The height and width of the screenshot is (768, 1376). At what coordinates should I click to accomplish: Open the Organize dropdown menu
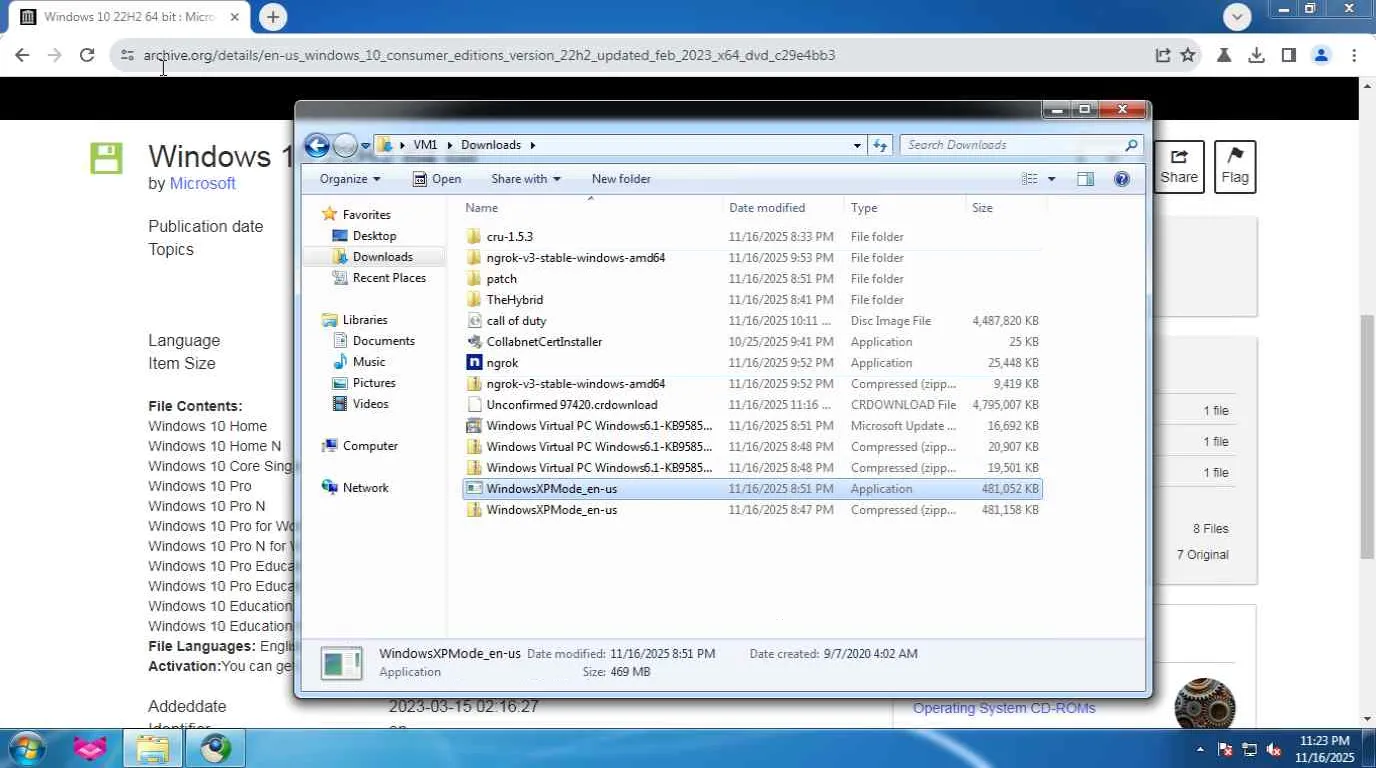pos(350,179)
